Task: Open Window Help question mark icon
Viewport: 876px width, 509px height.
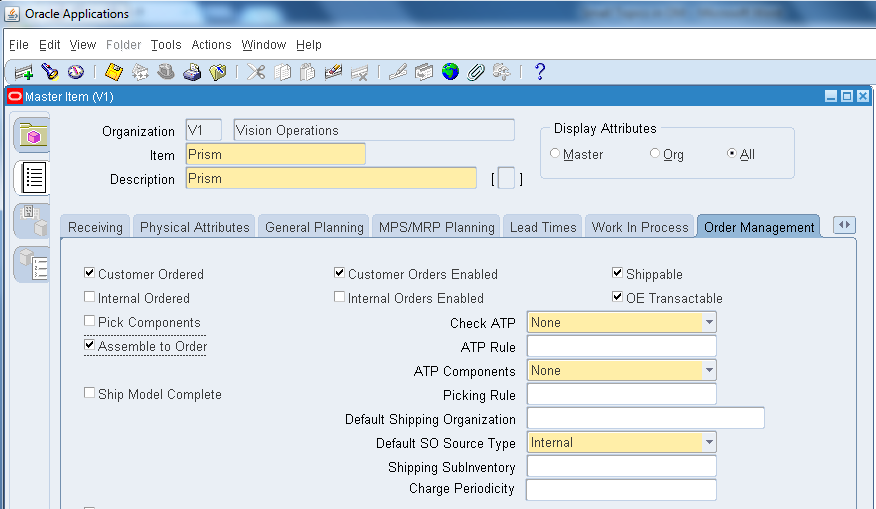Action: coord(540,72)
